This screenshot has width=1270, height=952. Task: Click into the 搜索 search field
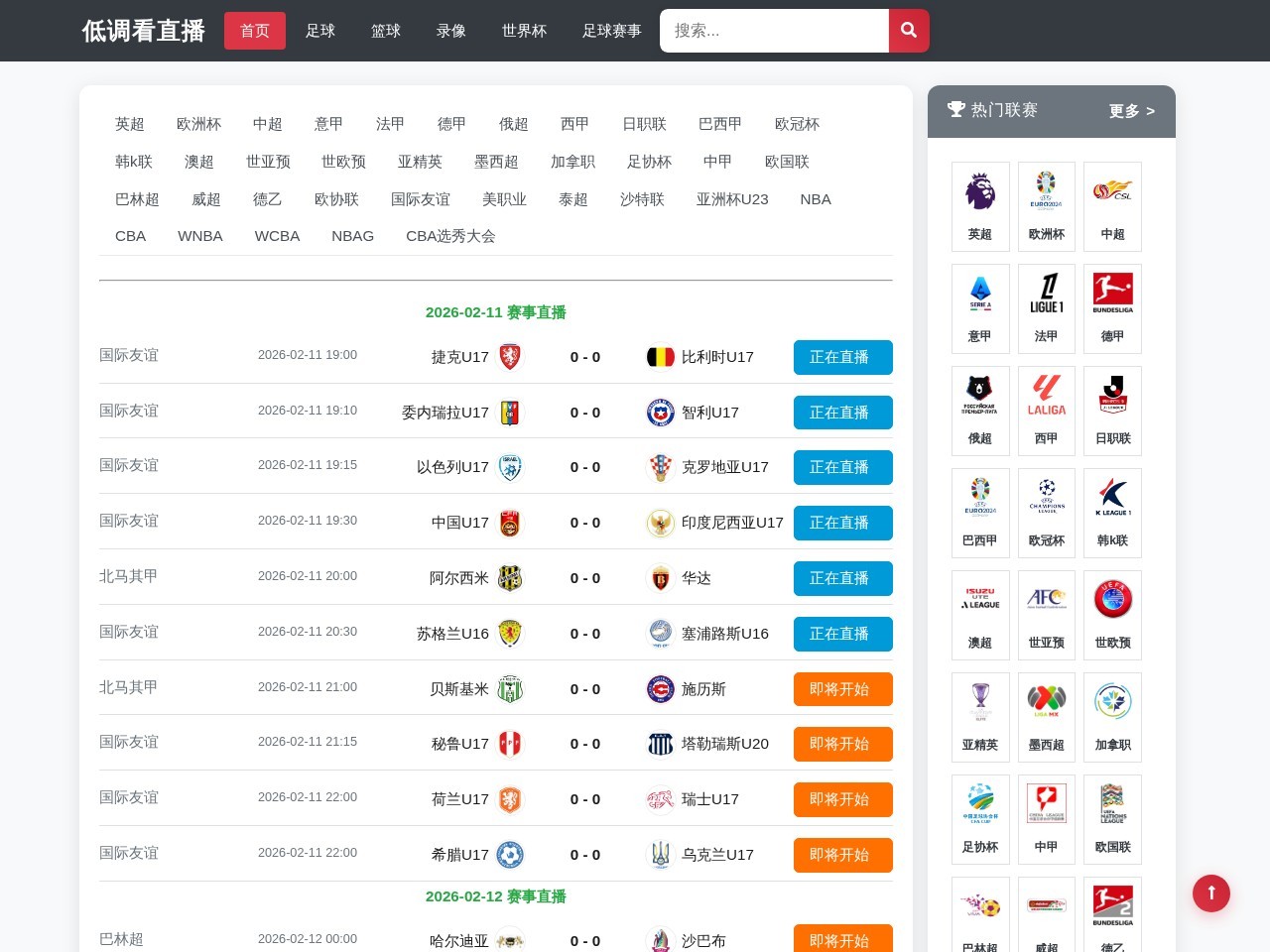coord(774,31)
